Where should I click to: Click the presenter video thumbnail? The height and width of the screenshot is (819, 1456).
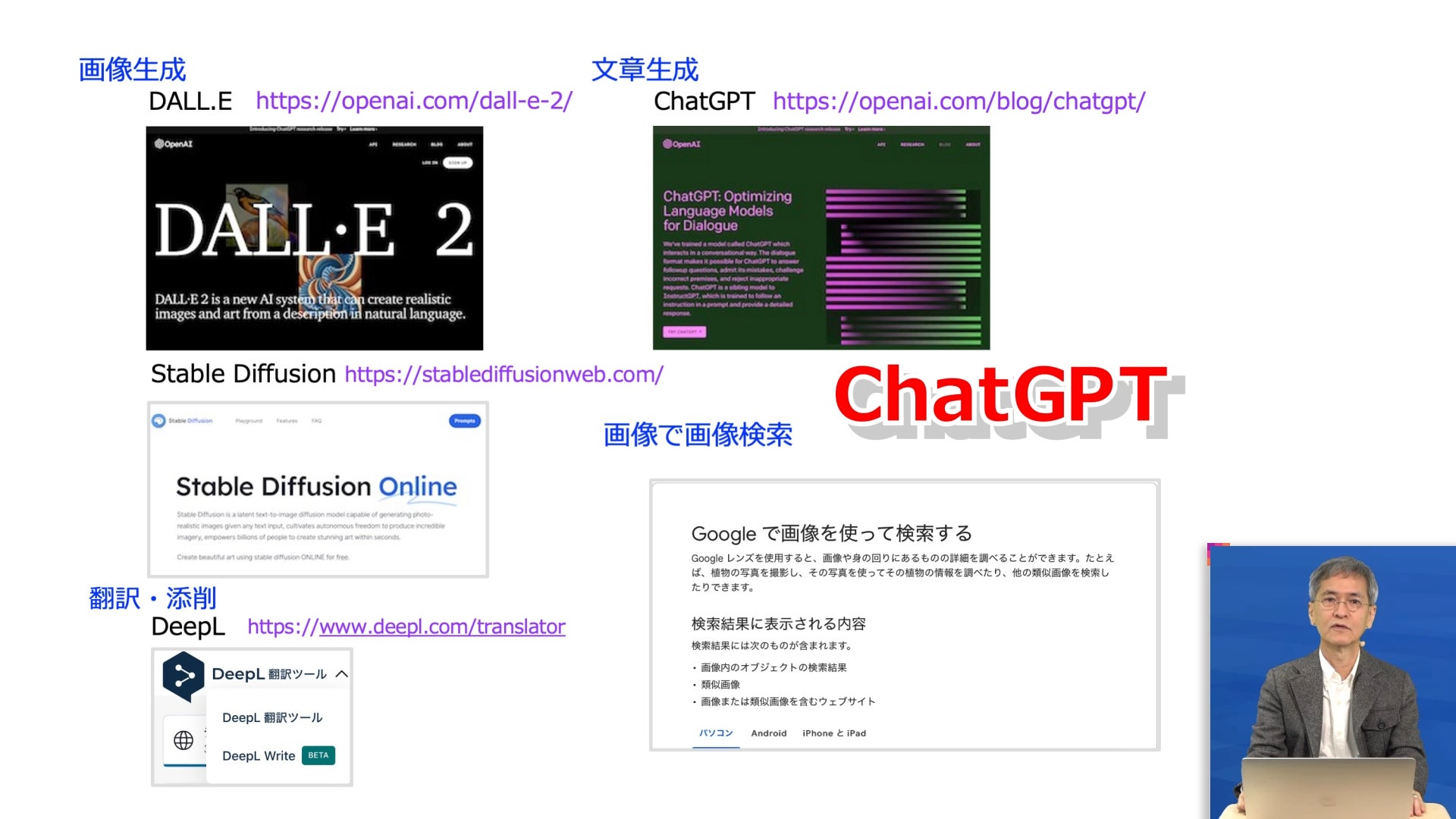pyautogui.click(x=1332, y=682)
